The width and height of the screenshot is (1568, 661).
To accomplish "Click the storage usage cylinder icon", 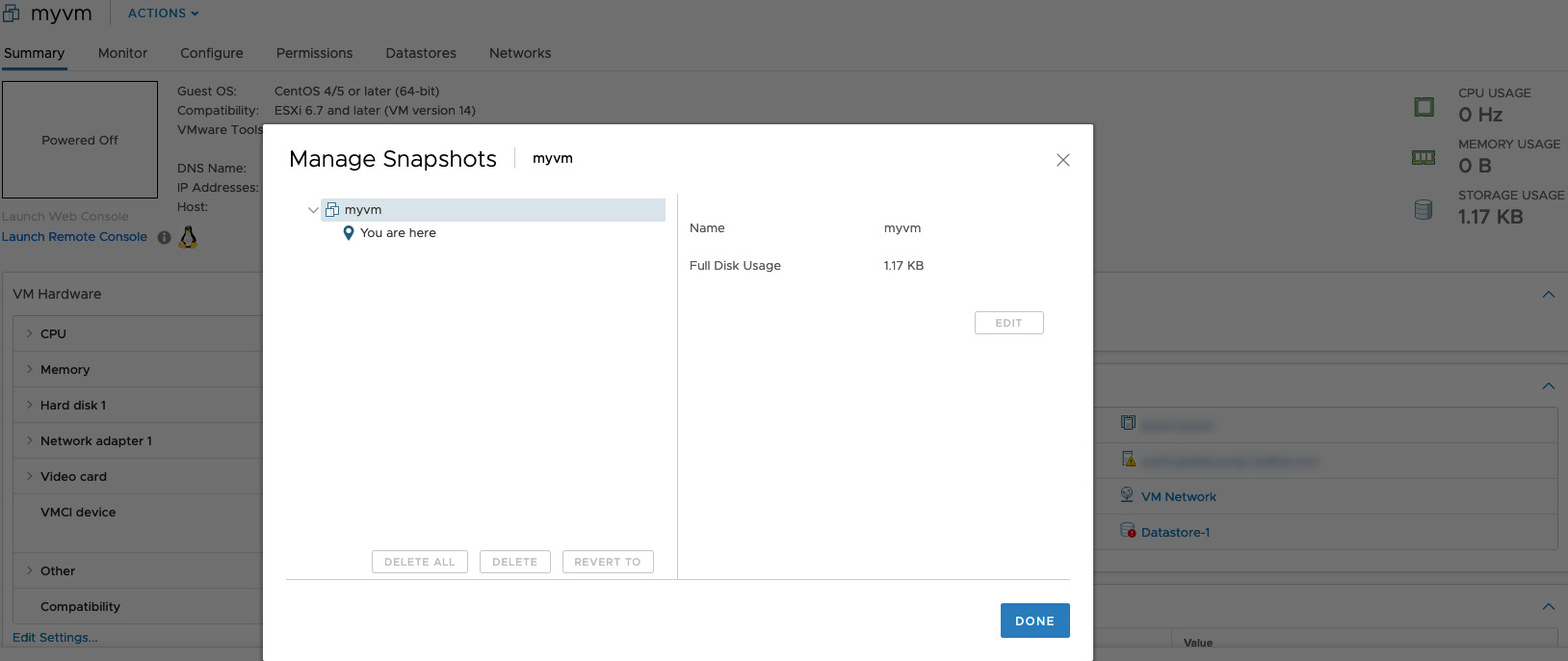I will [x=1424, y=210].
